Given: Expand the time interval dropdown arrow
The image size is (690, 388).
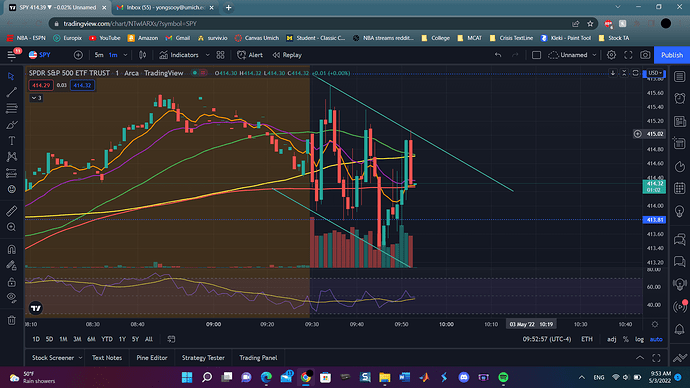Looking at the screenshot, I should 125,55.
